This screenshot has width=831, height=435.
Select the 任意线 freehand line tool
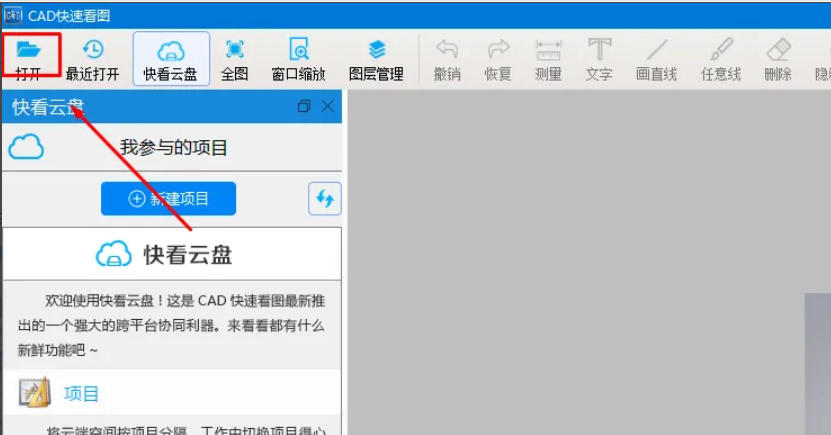click(721, 59)
